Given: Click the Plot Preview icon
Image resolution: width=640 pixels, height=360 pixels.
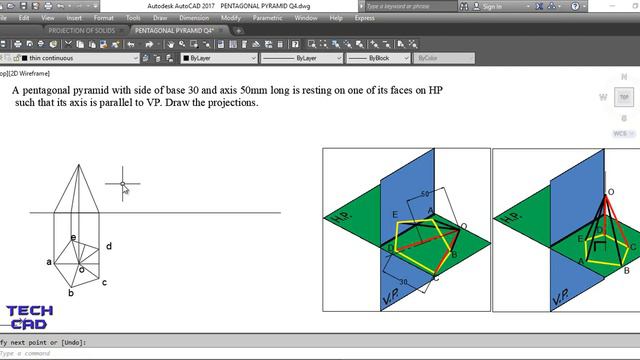Looking at the screenshot, I should [x=29, y=44].
